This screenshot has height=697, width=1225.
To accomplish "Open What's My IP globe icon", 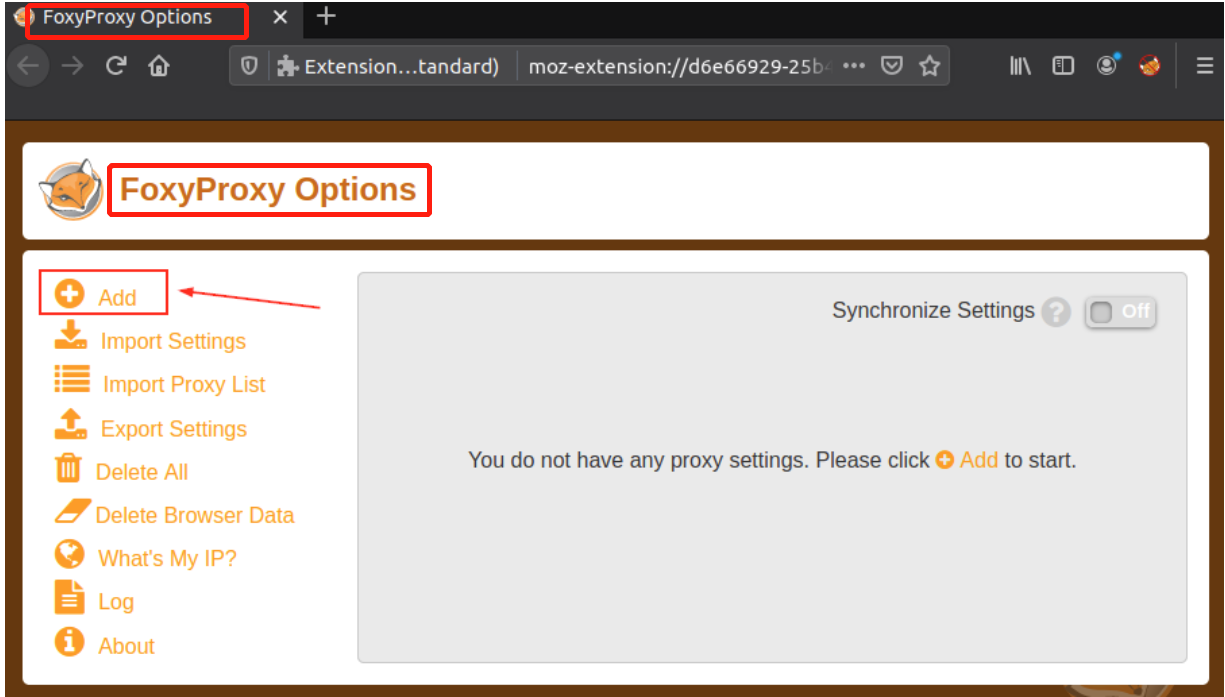I will [70, 555].
